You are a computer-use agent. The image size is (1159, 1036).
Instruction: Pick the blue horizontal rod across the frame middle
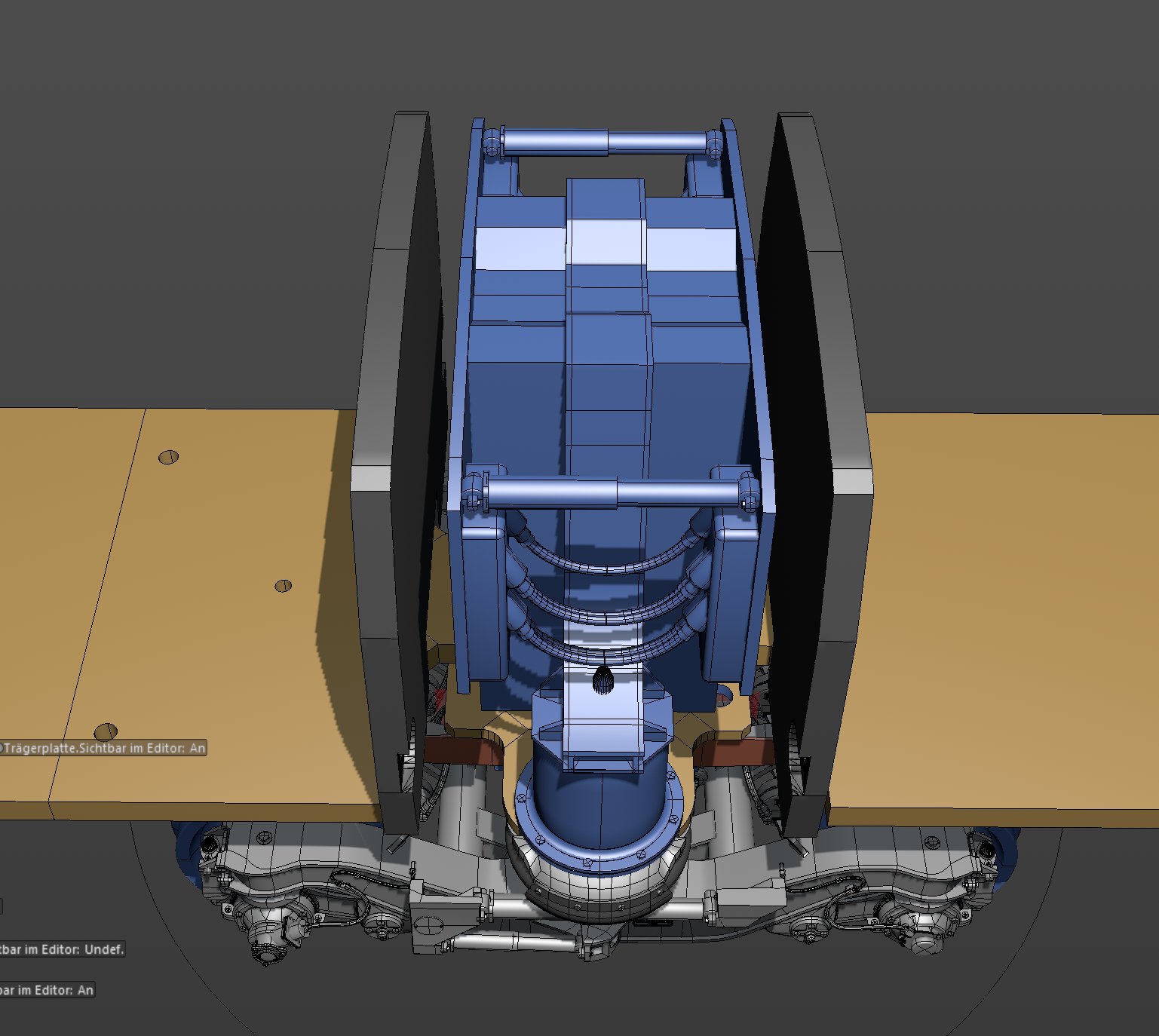pyautogui.click(x=611, y=494)
